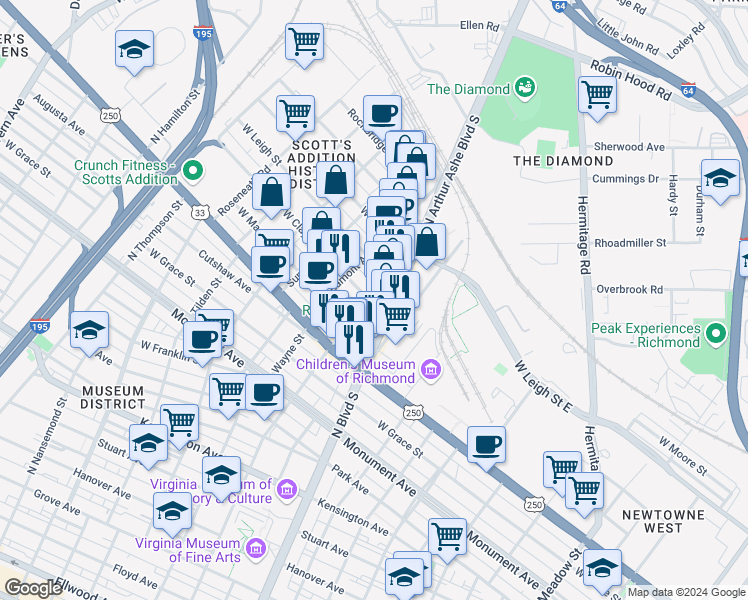Click the school marker near Stuart Ave in Museum District
This screenshot has width=748, height=600.
pos(148,444)
